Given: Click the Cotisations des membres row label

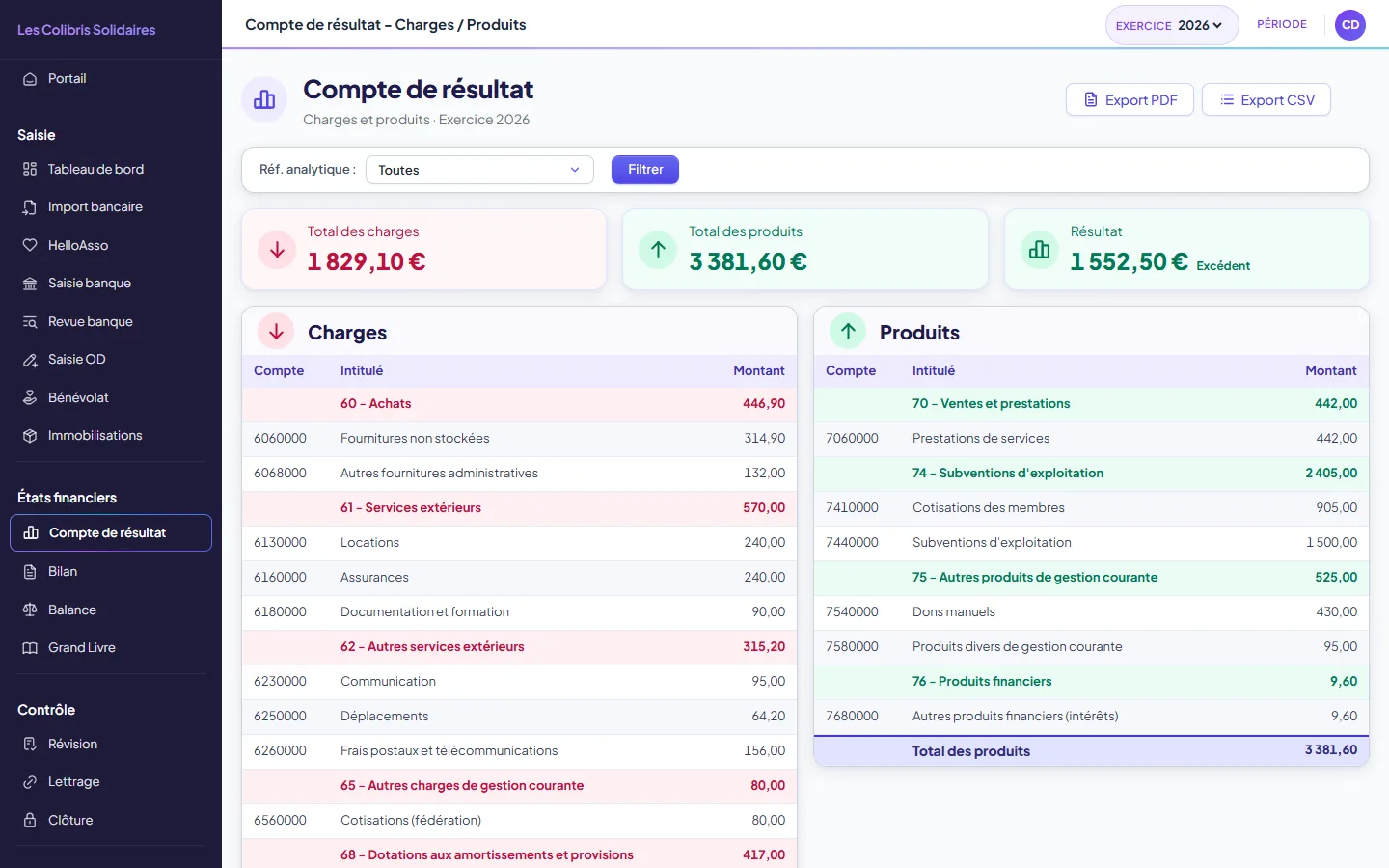Looking at the screenshot, I should [x=989, y=508].
